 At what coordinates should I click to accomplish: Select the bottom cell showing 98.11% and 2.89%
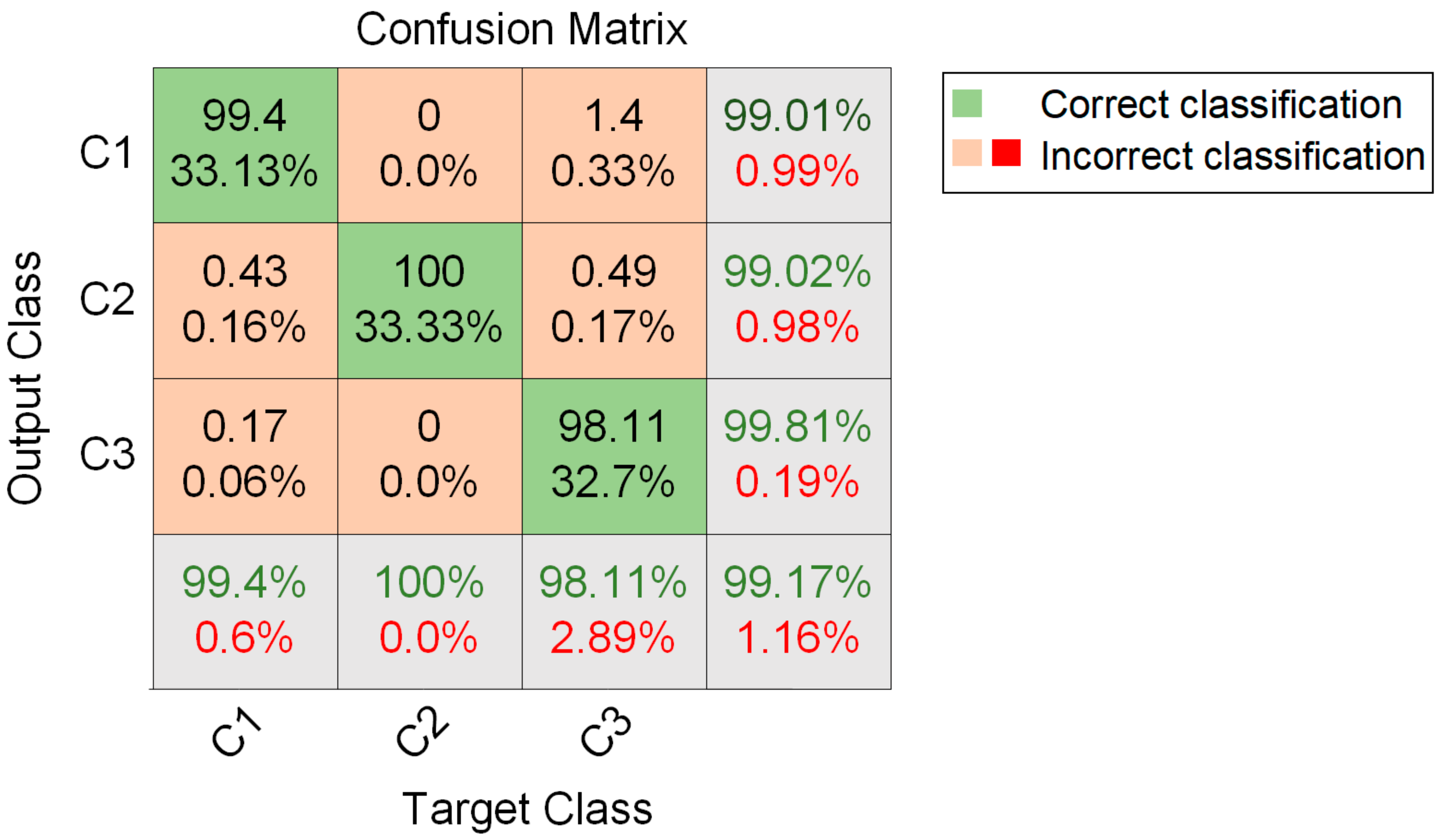[x=614, y=611]
